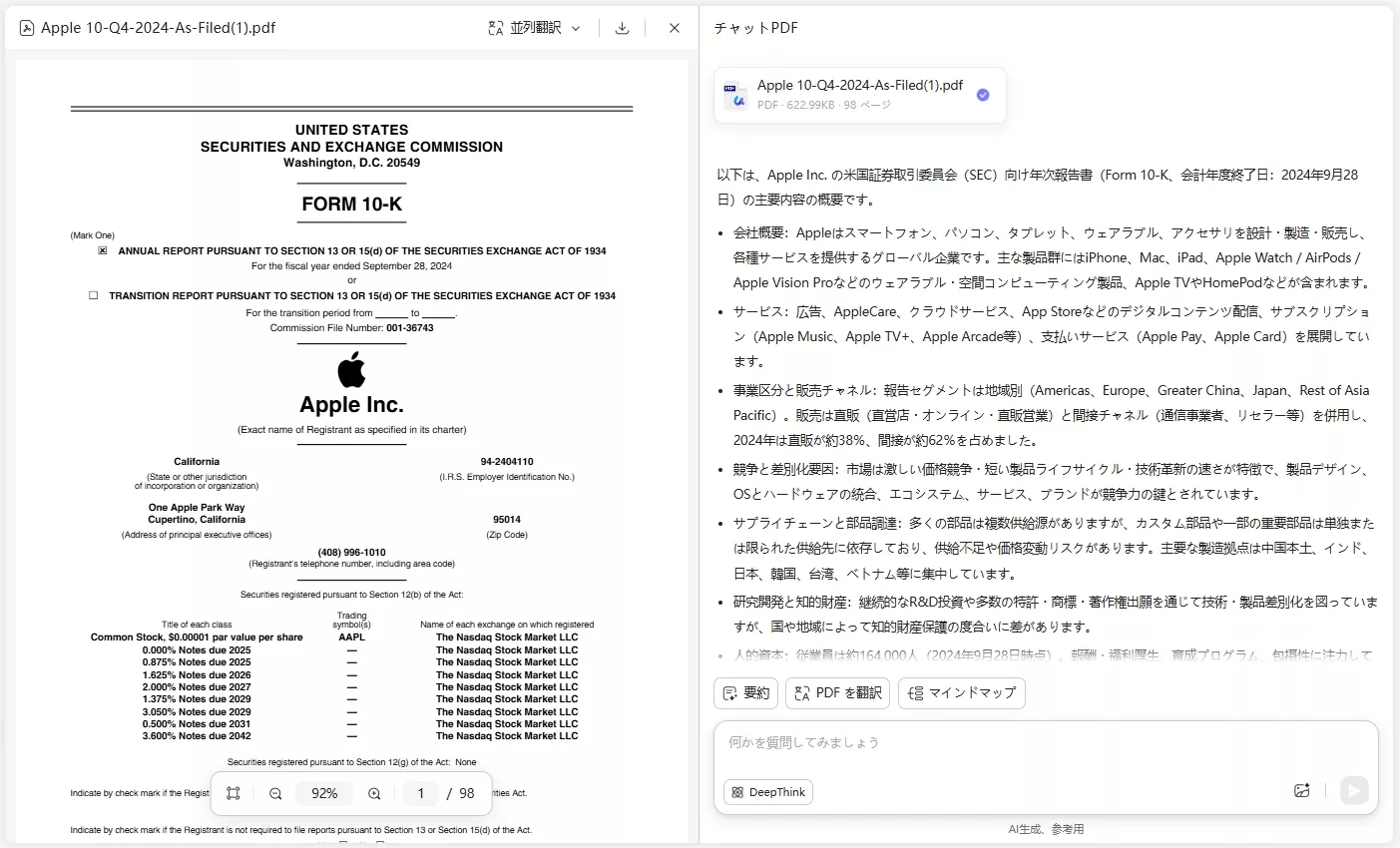
Task: Expand the translation mode chevron
Action: pos(576,27)
